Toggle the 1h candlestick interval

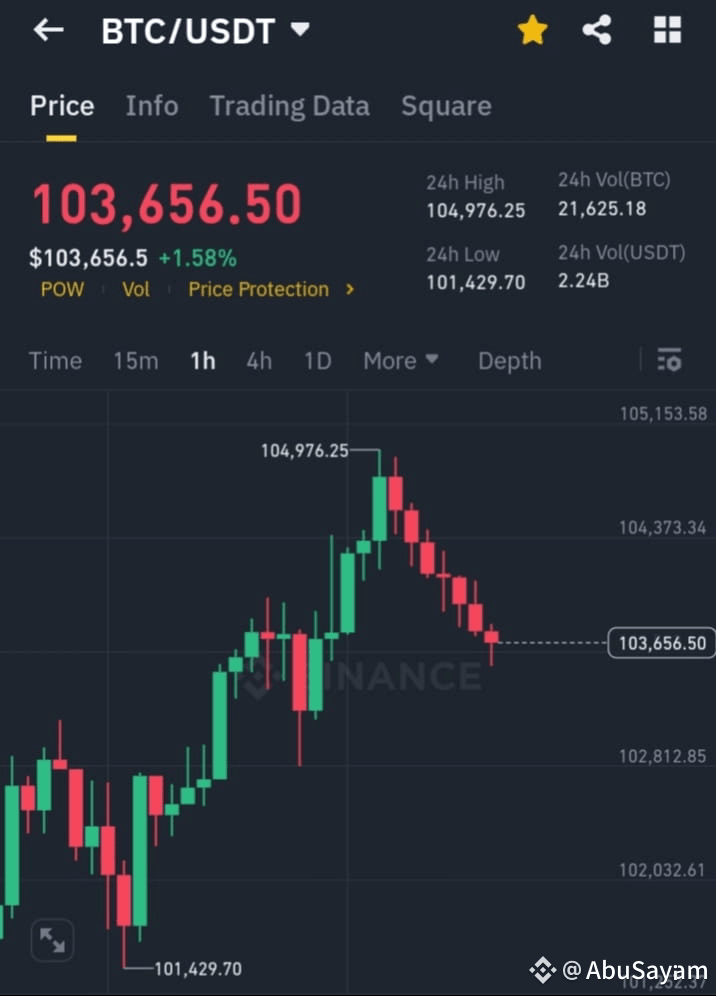coord(202,360)
